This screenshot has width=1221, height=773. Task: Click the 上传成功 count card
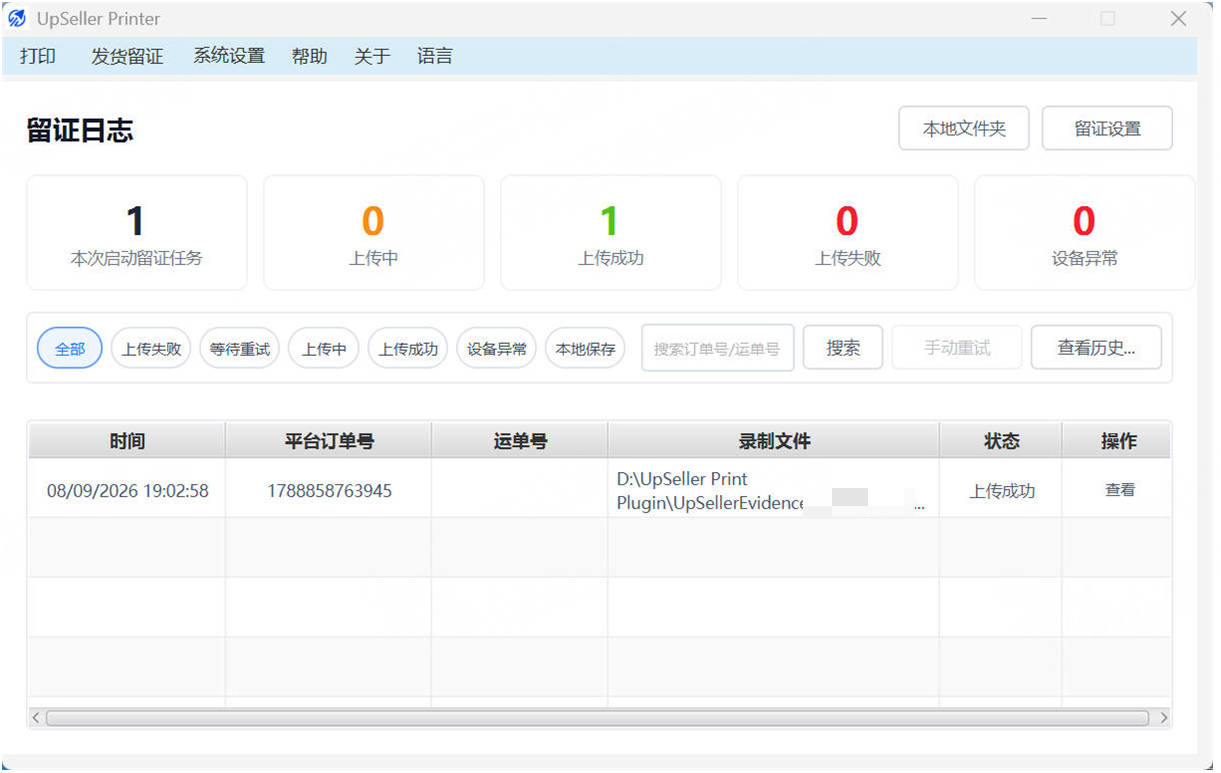610,233
